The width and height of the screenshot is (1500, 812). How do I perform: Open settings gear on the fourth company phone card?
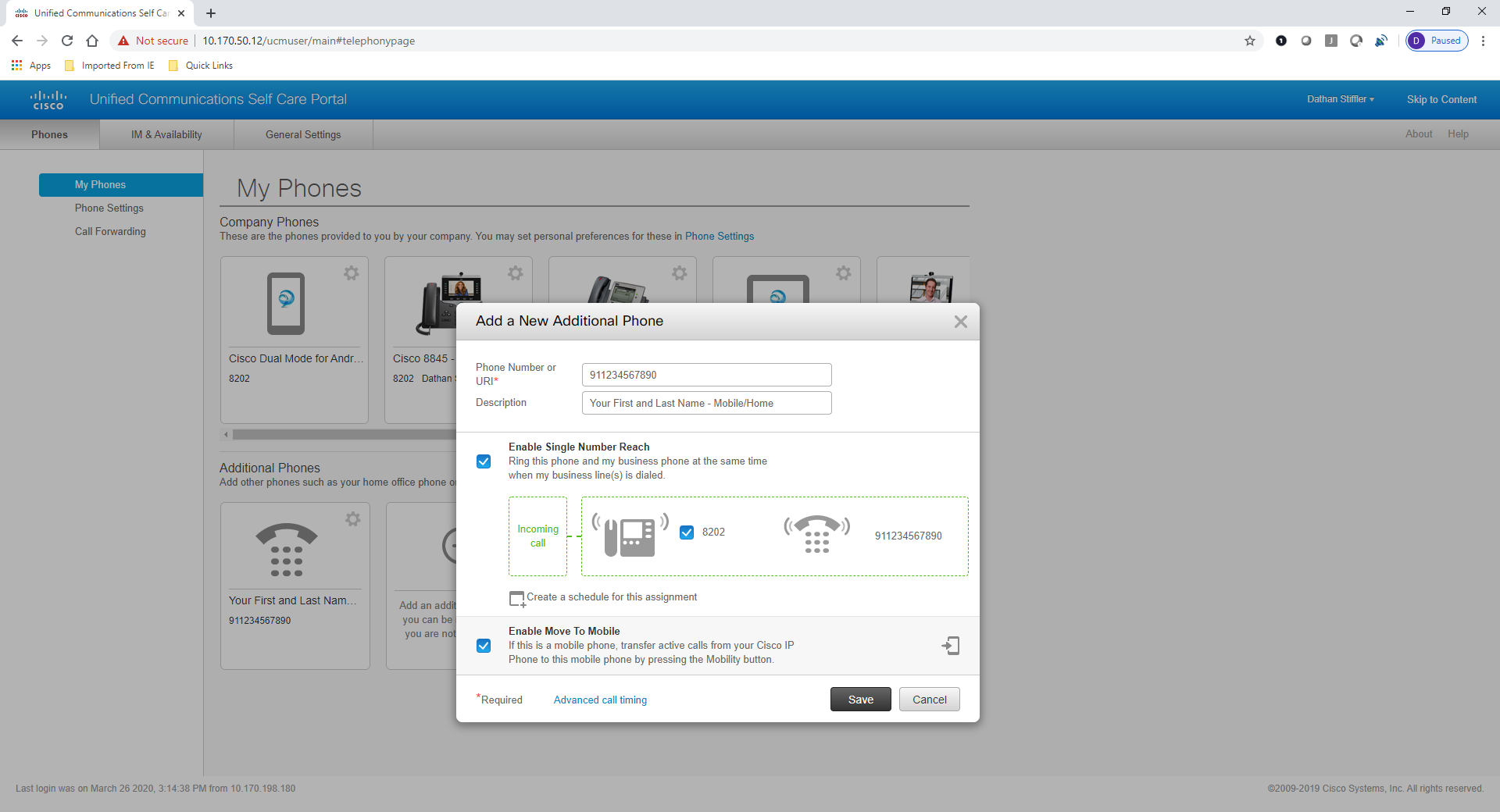click(844, 273)
